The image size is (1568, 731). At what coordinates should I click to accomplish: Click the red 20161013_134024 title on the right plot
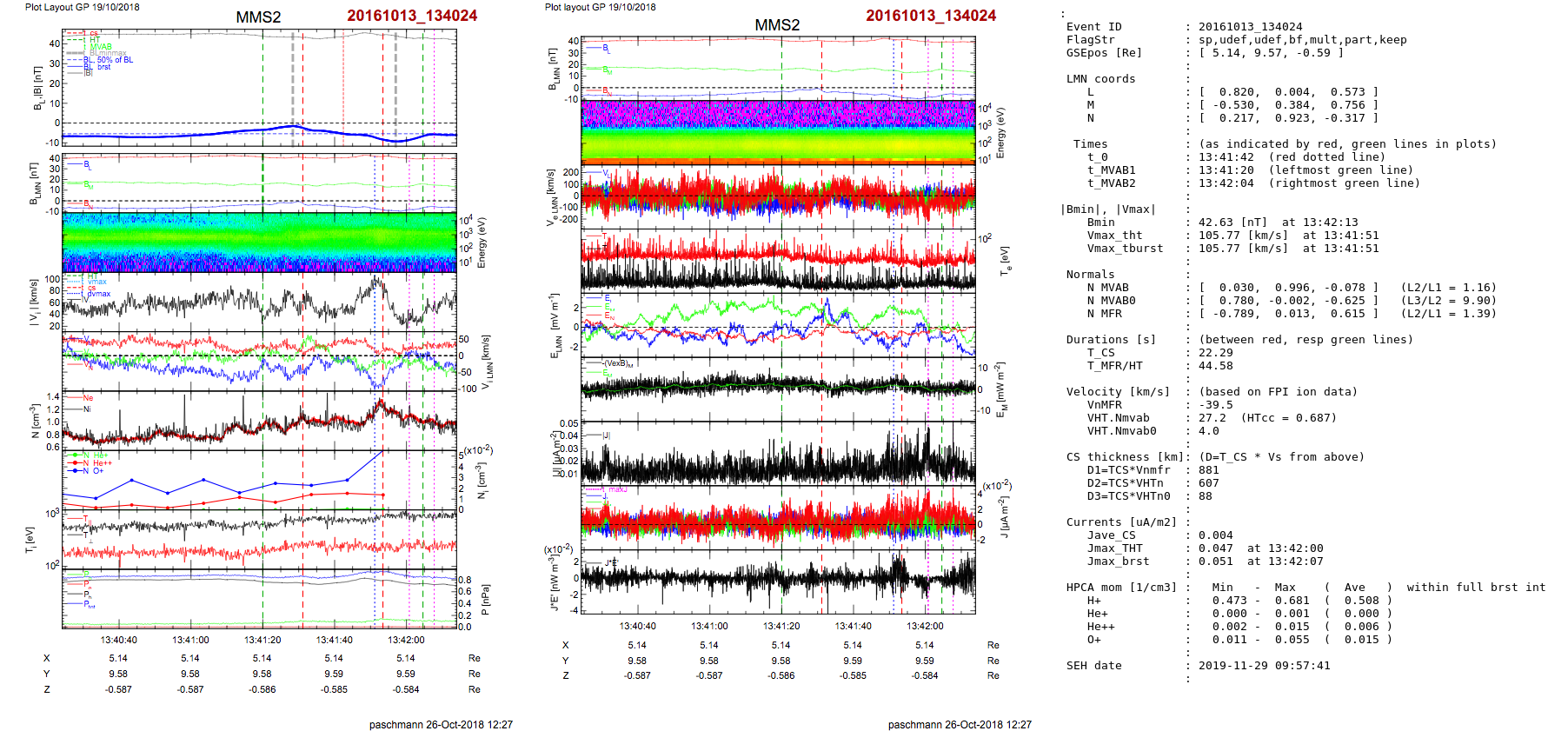pos(930,16)
